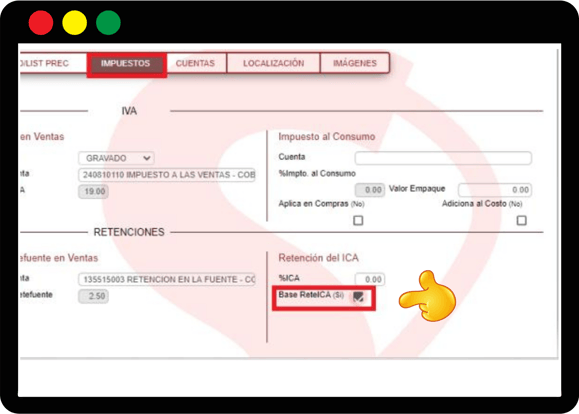Click the 19.00 IVA percentage field
Viewport: 579px width, 414px height.
click(93, 191)
